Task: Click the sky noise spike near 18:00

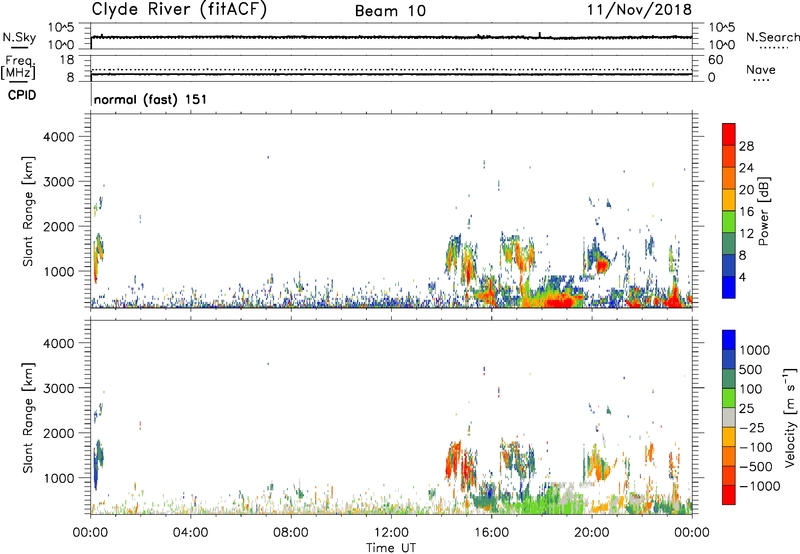Action: click(540, 35)
